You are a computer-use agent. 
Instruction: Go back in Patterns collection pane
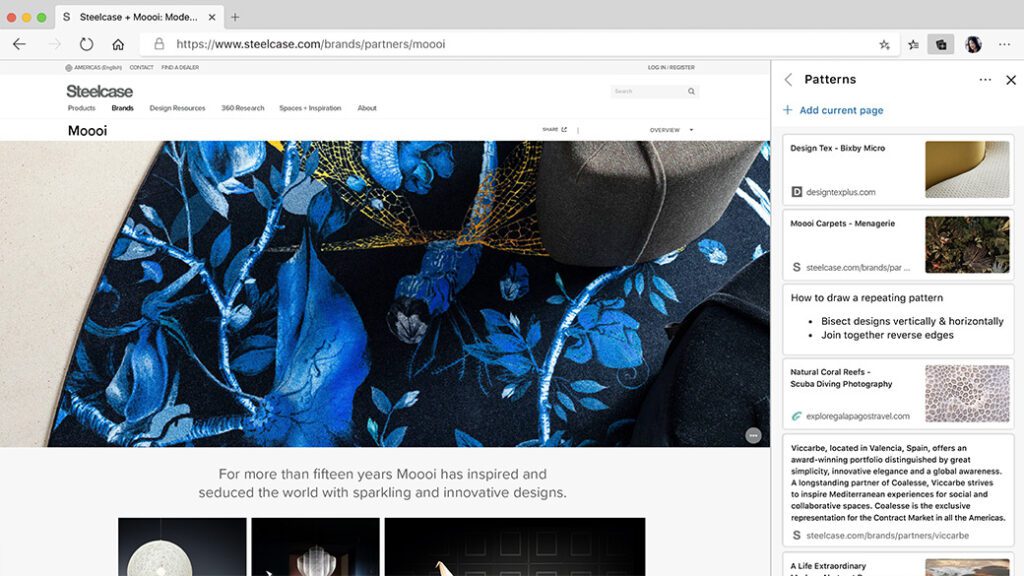tap(788, 80)
